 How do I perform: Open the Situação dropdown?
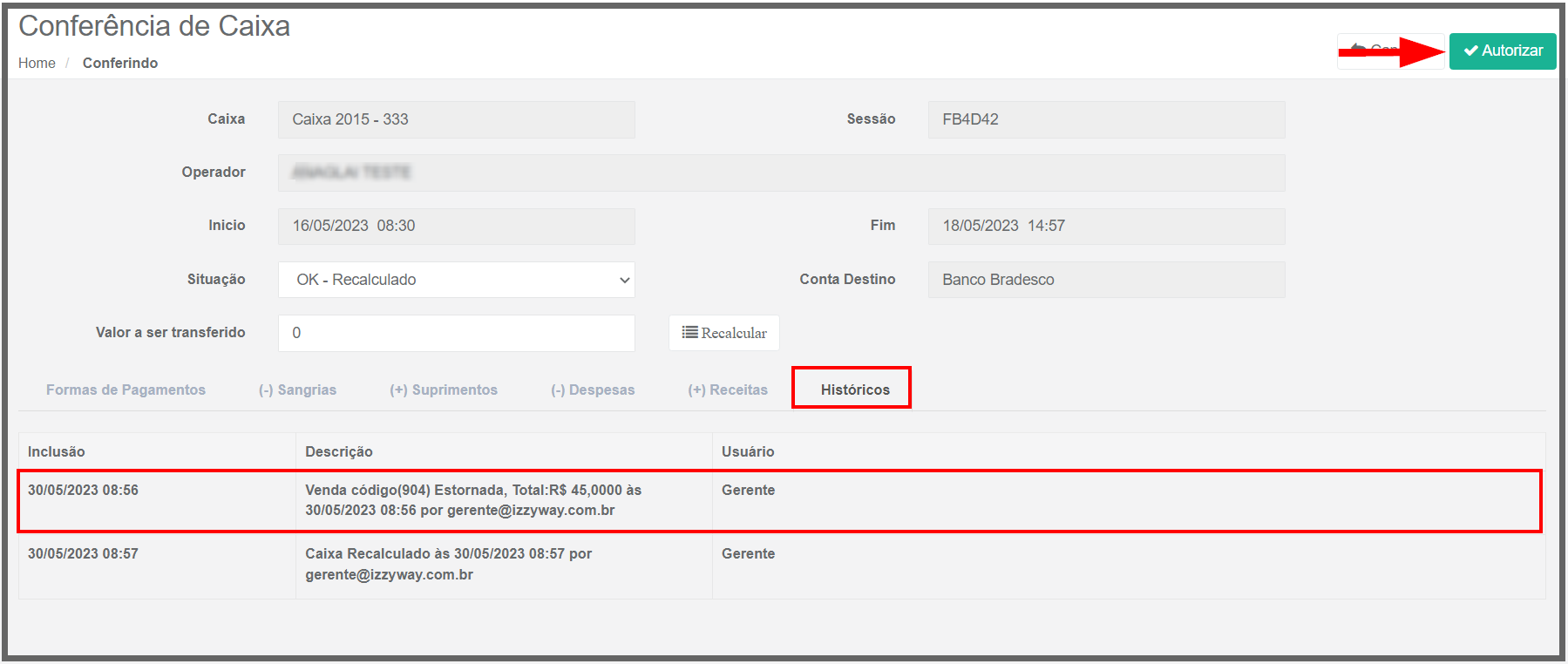coord(456,280)
